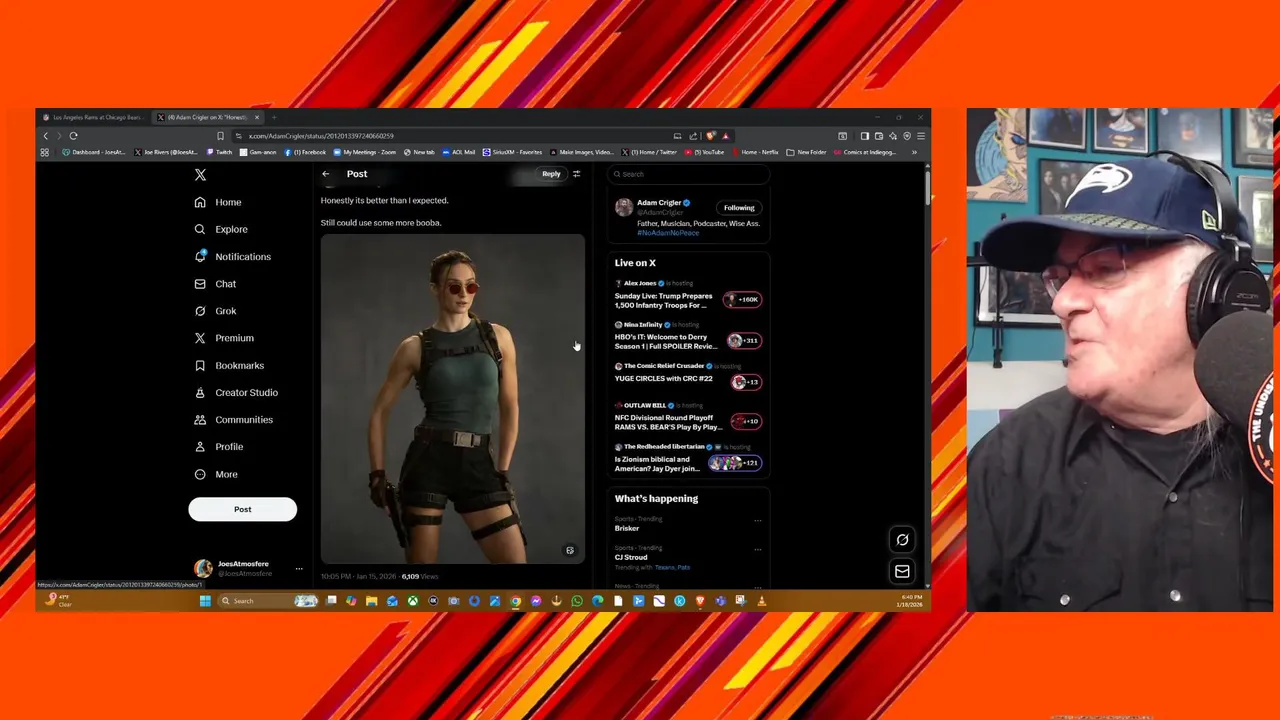Open Notifications in X sidebar
This screenshot has height=720, width=1280.
point(232,256)
